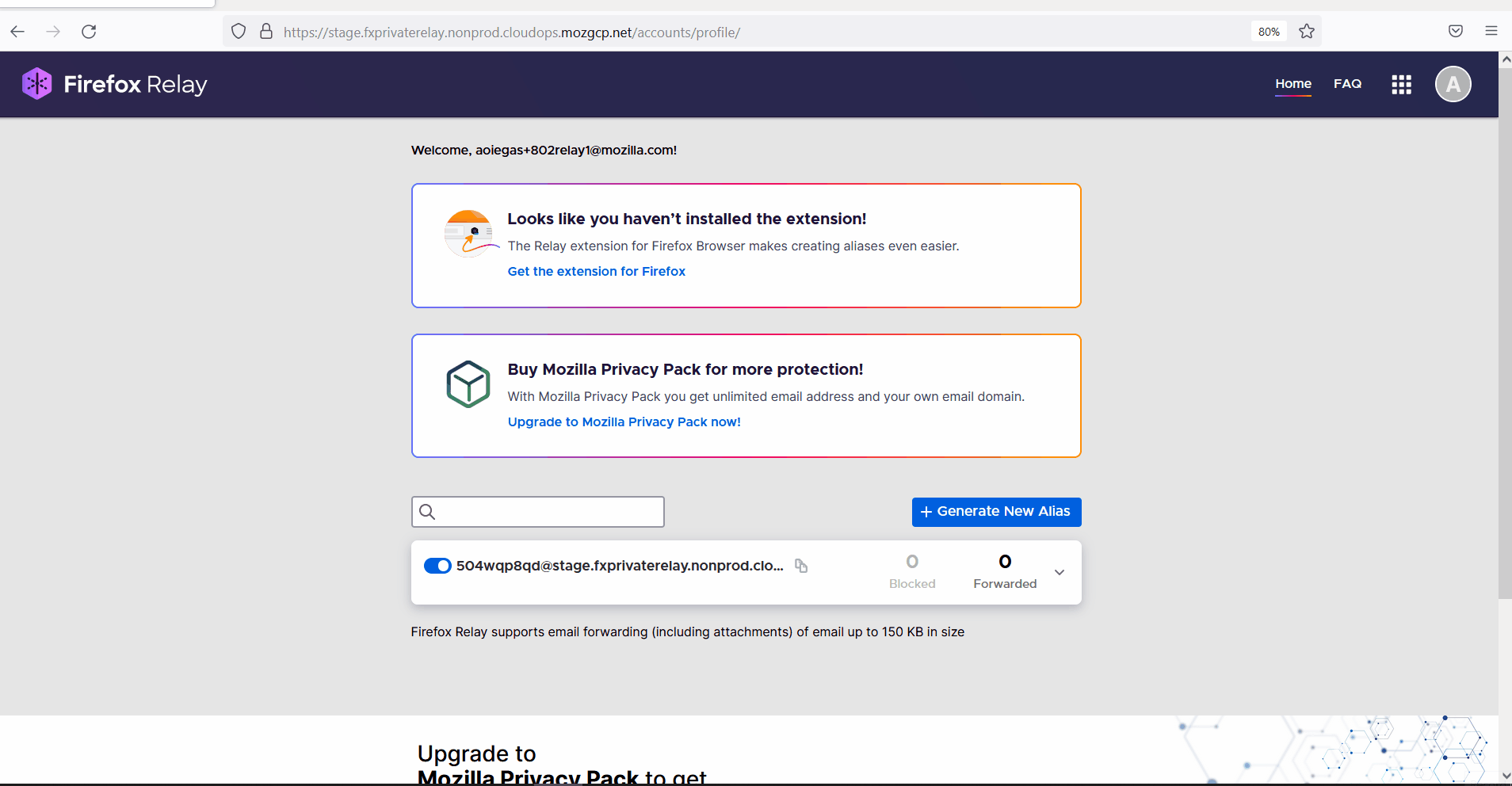Expand the alias details card
Screen dimensions: 1512x786
coord(1059,572)
